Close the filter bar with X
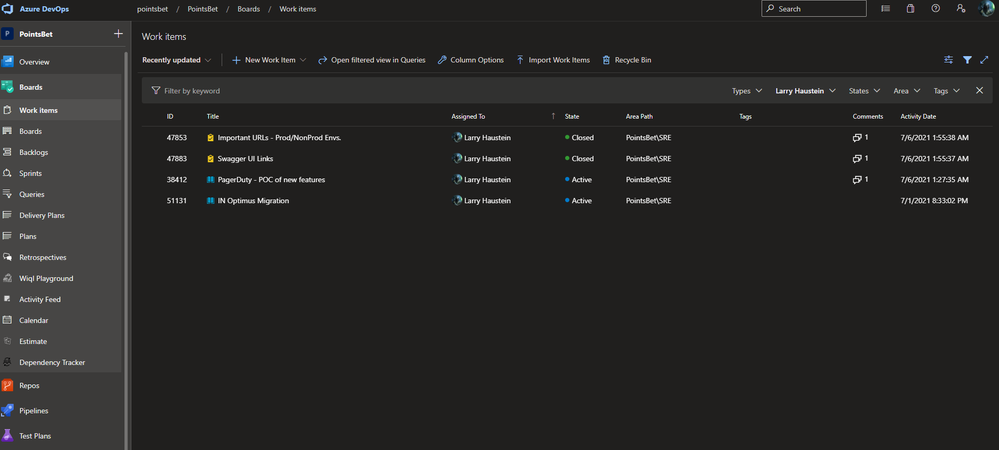Image resolution: width=999 pixels, height=450 pixels. 980,91
